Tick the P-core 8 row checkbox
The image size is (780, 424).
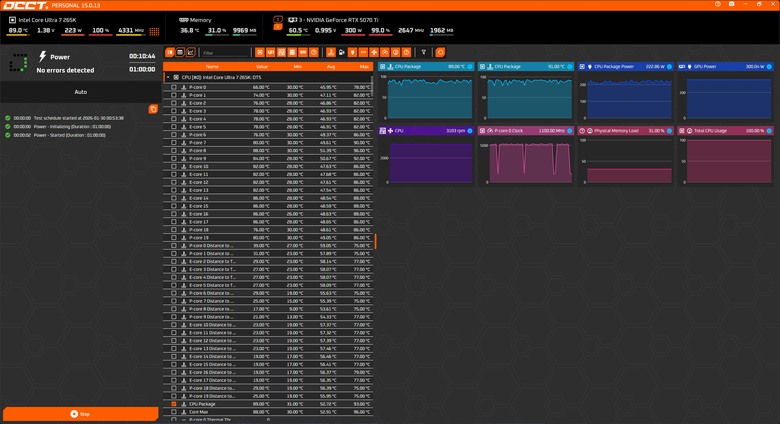(174, 150)
